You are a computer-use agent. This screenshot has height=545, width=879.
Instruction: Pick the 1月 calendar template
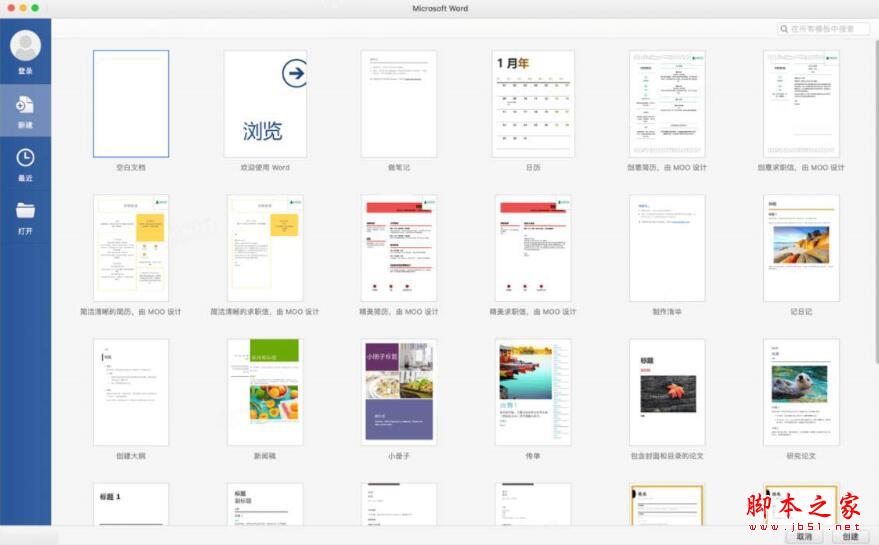(533, 104)
